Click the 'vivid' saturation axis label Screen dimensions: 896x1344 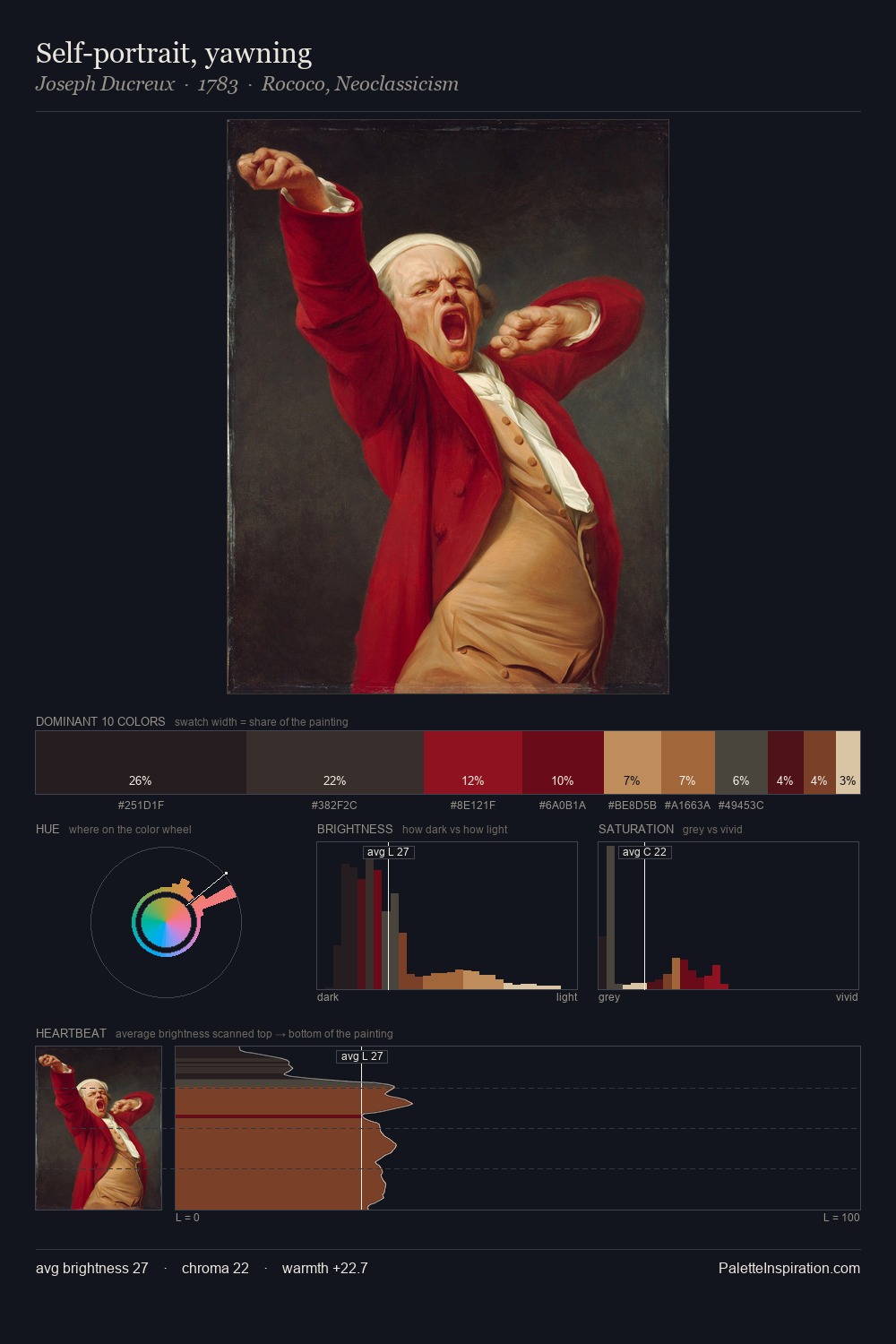[847, 996]
